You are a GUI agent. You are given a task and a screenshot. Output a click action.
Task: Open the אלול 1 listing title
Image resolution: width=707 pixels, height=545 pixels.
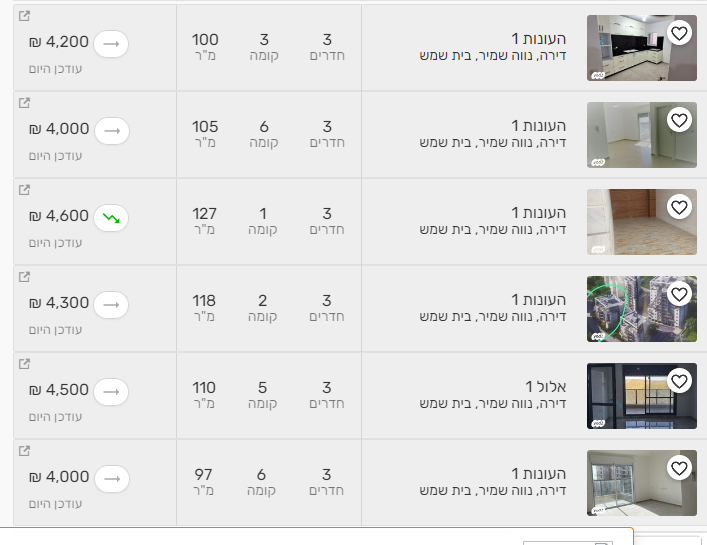[546, 387]
